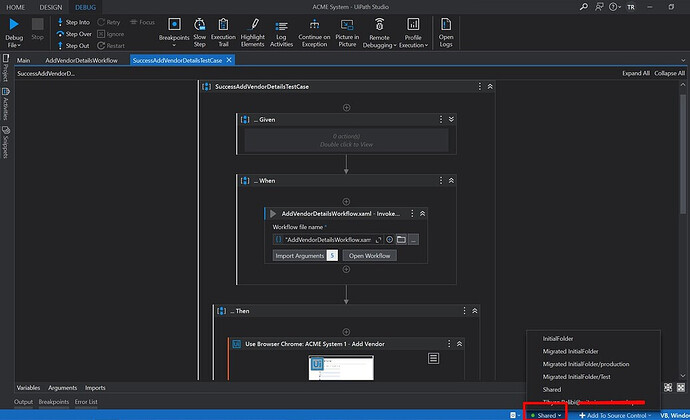
Task: Click the Debug File play button
Action: tap(14, 25)
